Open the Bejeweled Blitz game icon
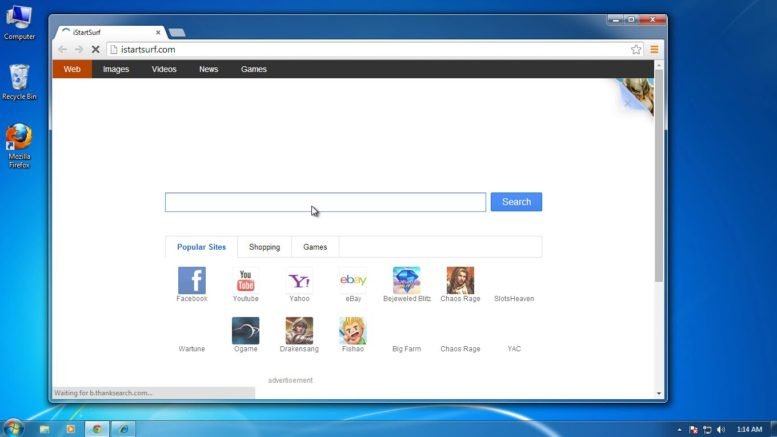 (x=406, y=280)
